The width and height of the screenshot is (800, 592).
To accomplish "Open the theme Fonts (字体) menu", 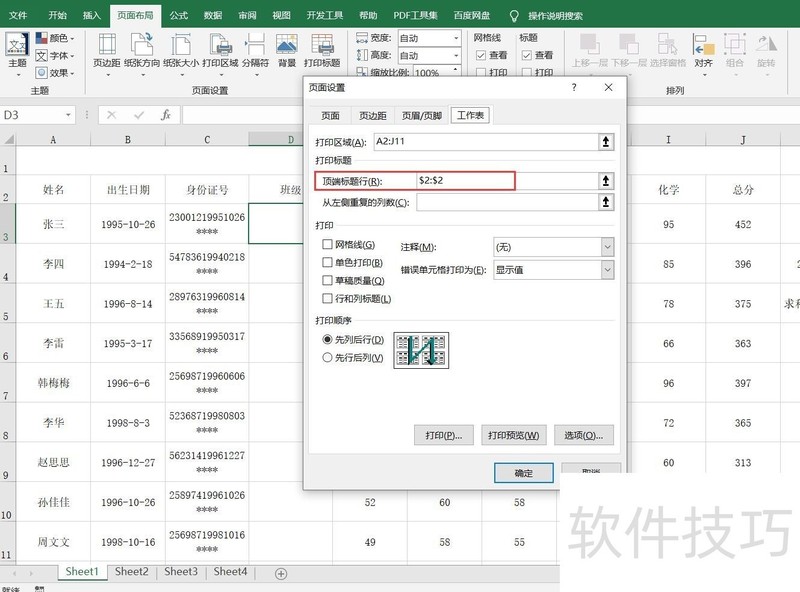I will point(55,56).
